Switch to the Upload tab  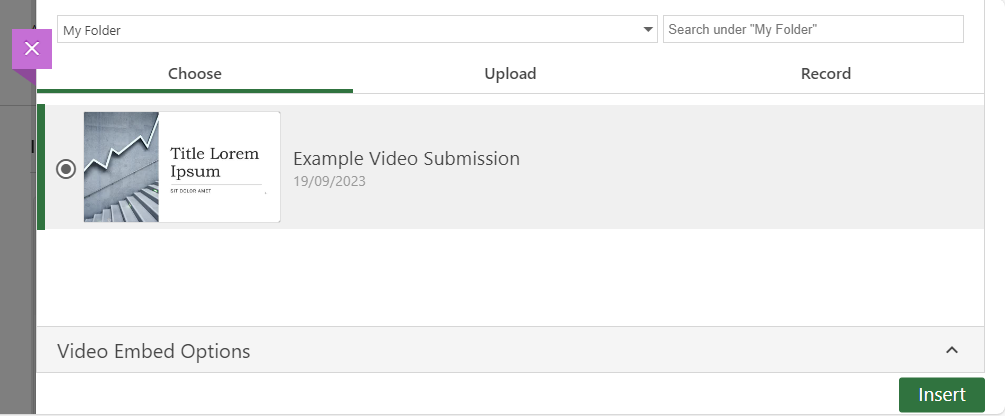tap(510, 74)
